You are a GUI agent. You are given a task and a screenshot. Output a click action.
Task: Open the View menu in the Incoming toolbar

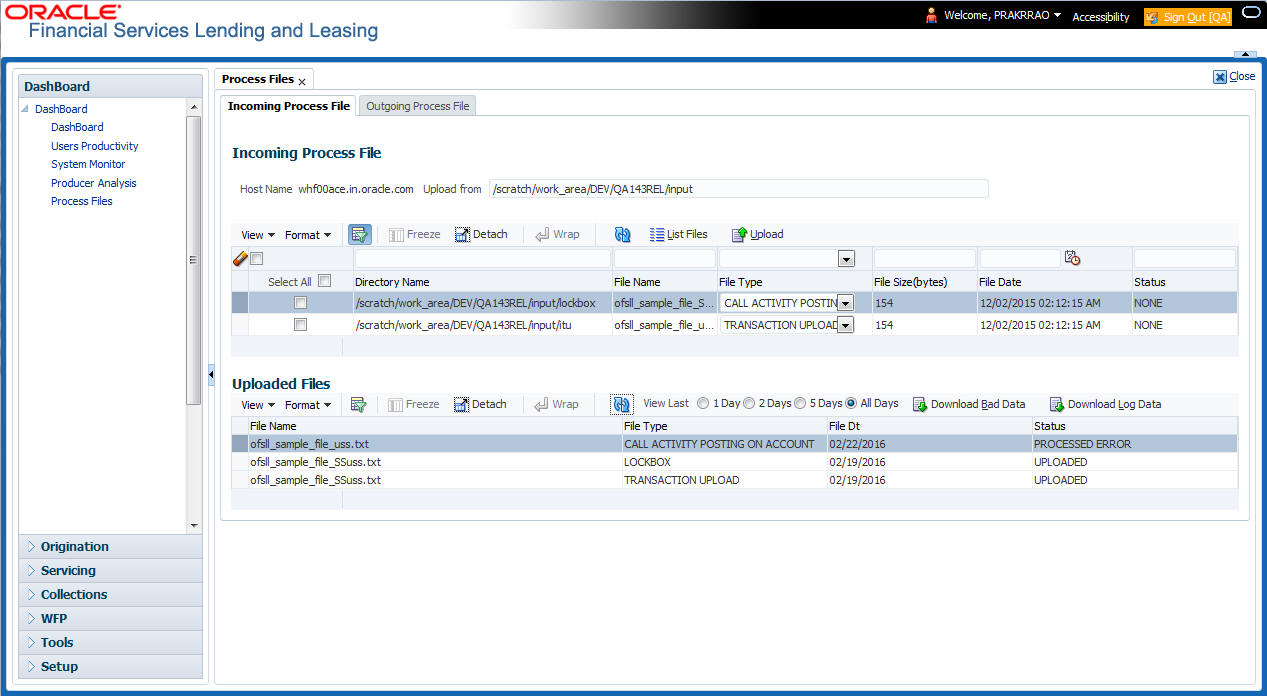tap(258, 235)
